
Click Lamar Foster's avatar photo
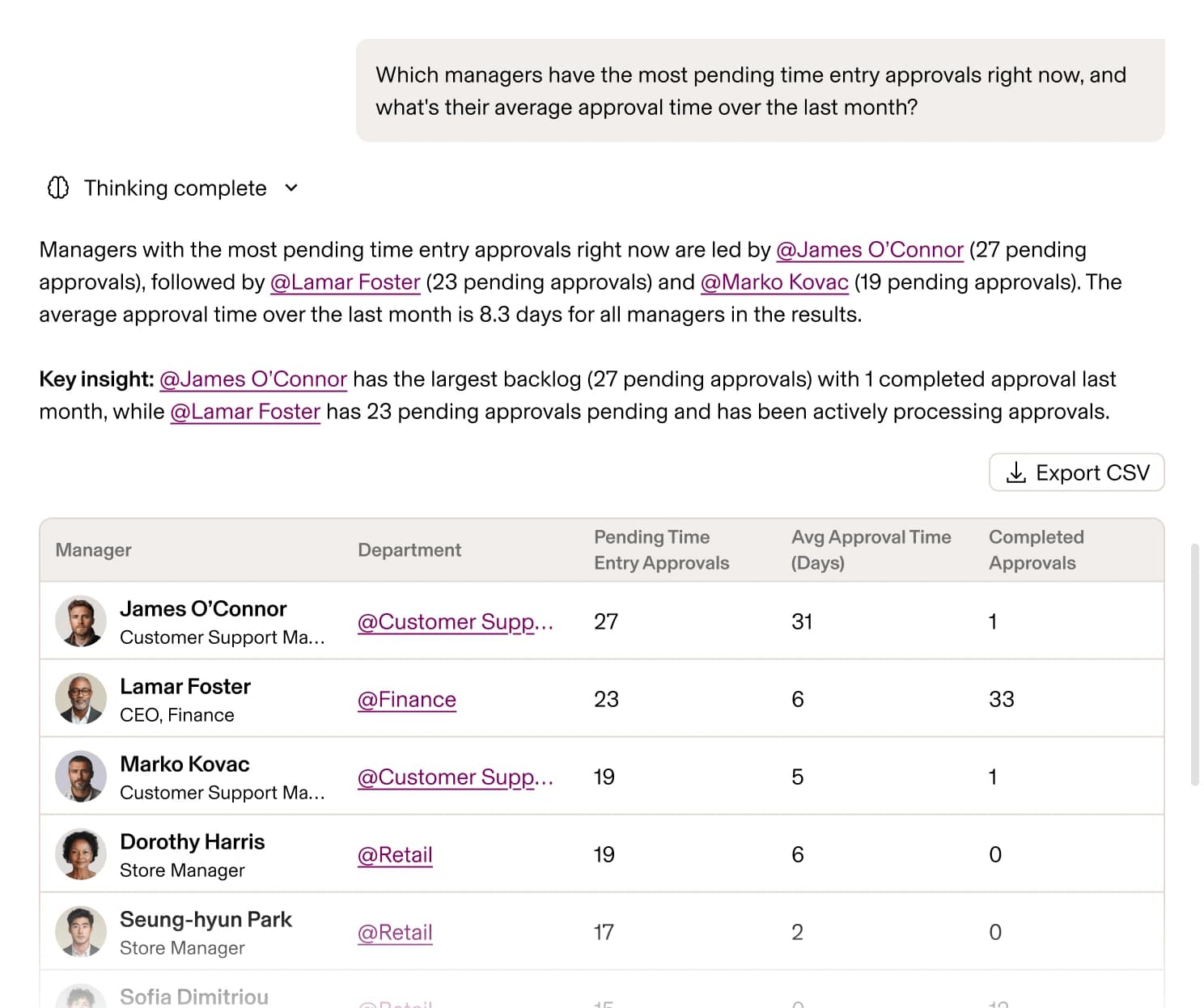coord(81,699)
